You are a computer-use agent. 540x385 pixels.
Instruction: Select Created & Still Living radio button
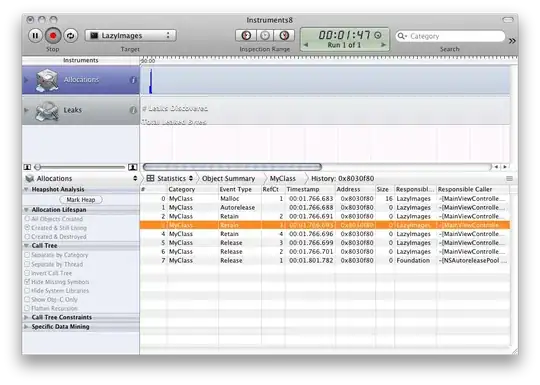(27, 228)
